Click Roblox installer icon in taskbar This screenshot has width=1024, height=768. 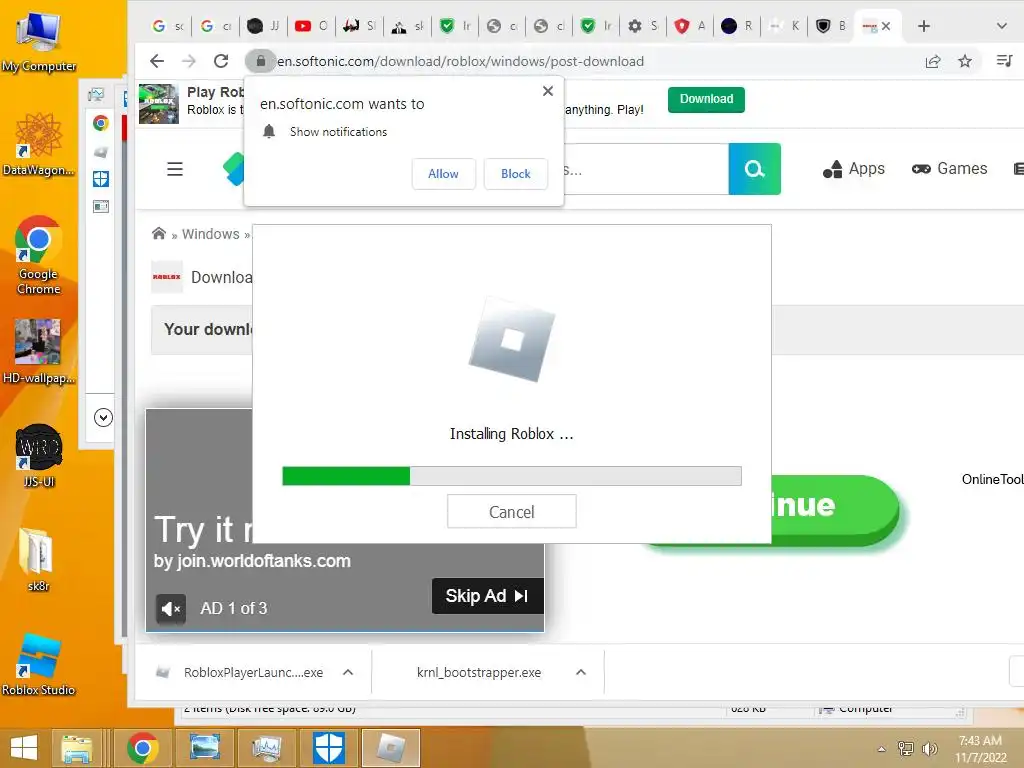pyautogui.click(x=390, y=748)
